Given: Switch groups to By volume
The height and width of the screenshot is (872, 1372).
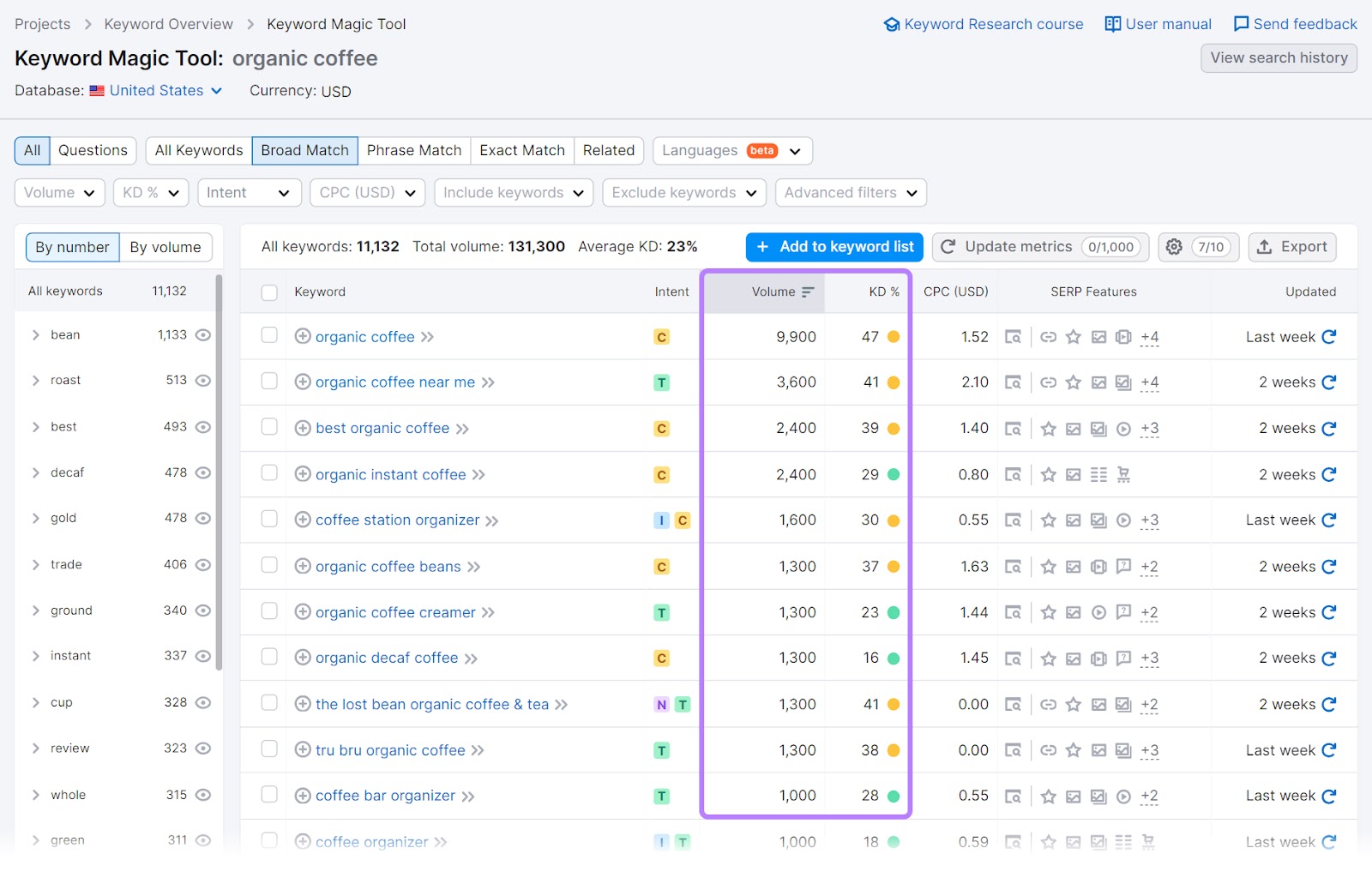Looking at the screenshot, I should click(x=165, y=248).
